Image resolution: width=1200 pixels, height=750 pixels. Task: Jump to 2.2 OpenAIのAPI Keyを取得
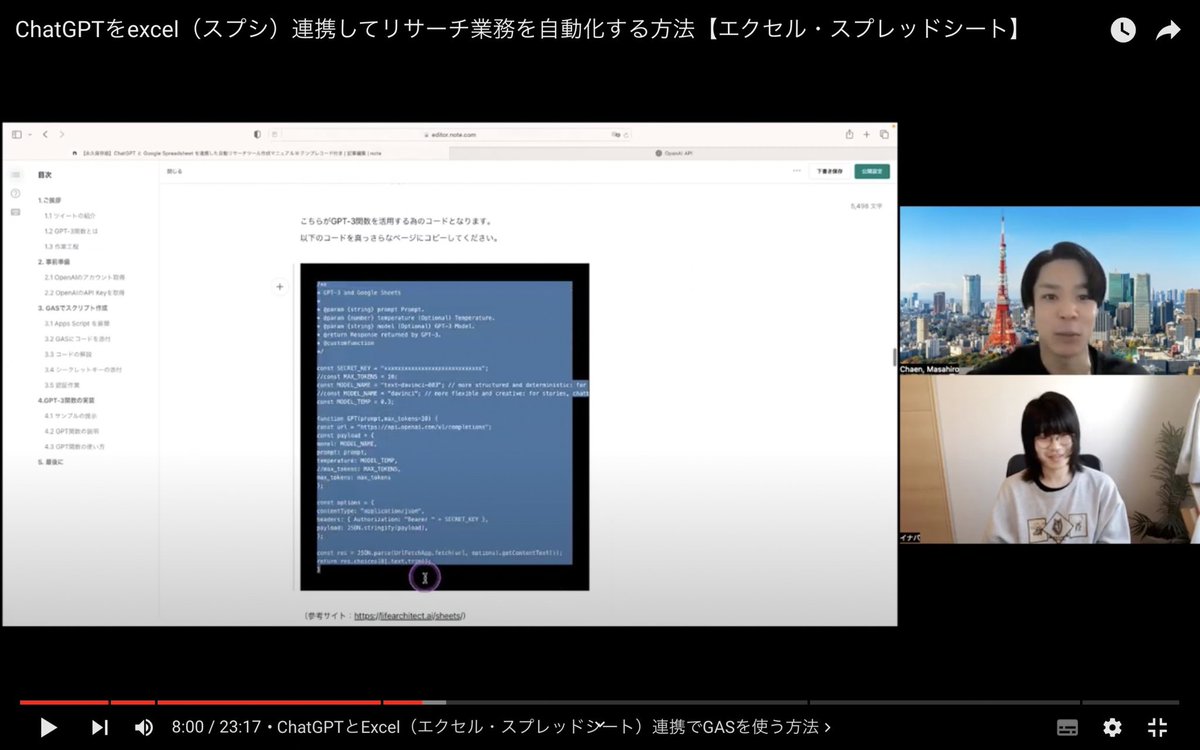tap(84, 293)
